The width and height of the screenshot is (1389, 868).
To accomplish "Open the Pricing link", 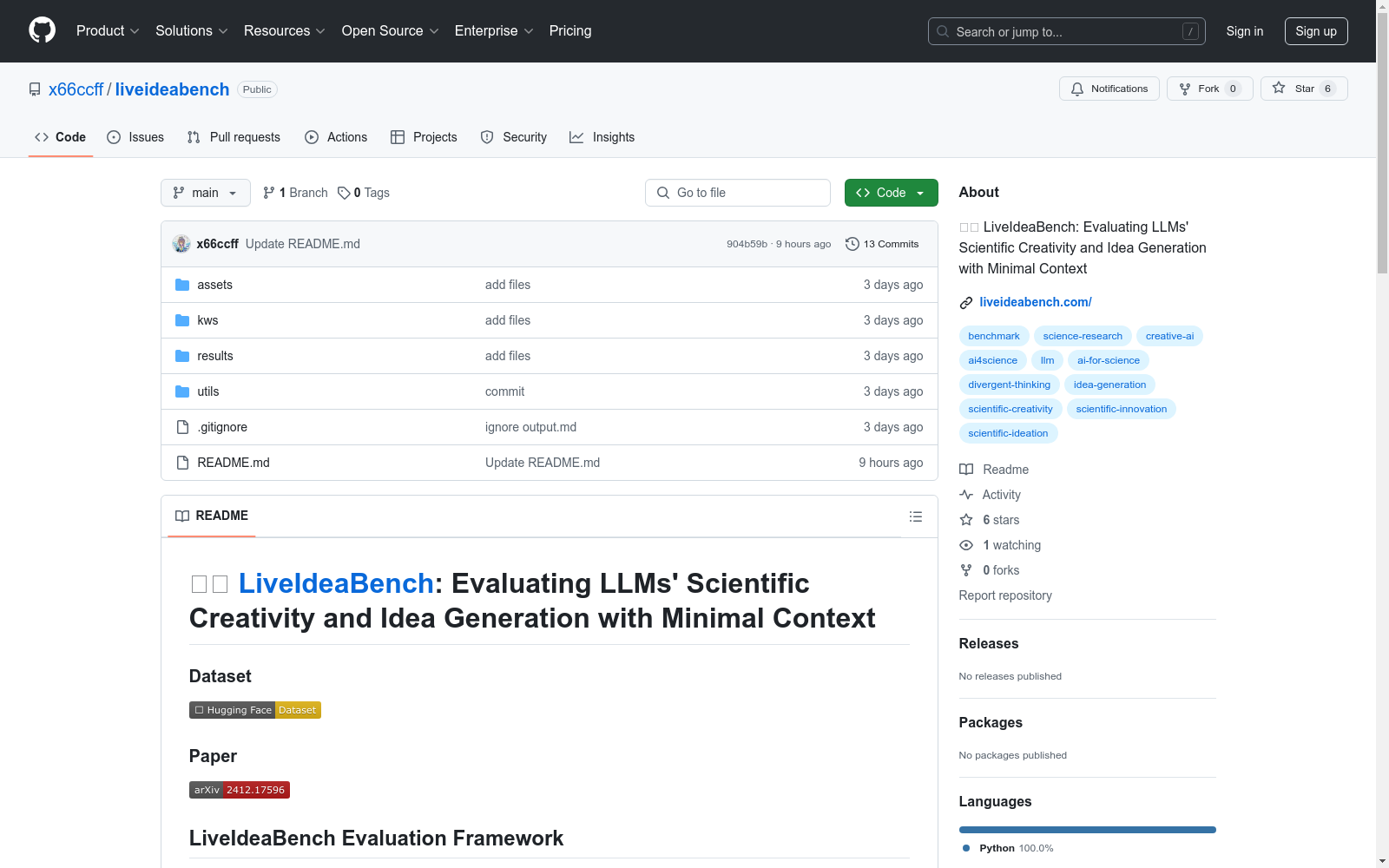I will (x=570, y=30).
